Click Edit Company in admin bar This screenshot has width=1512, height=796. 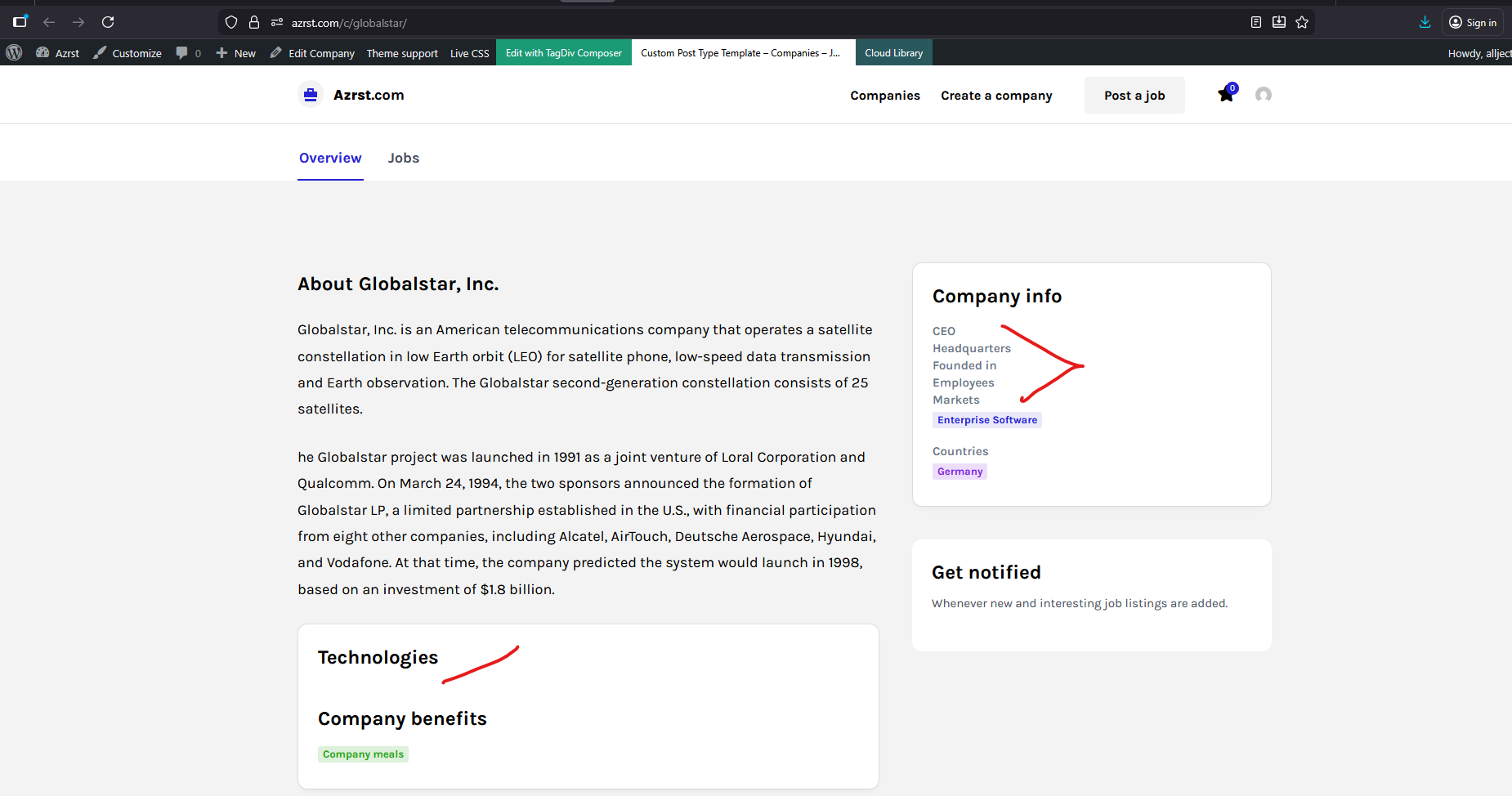pos(312,53)
